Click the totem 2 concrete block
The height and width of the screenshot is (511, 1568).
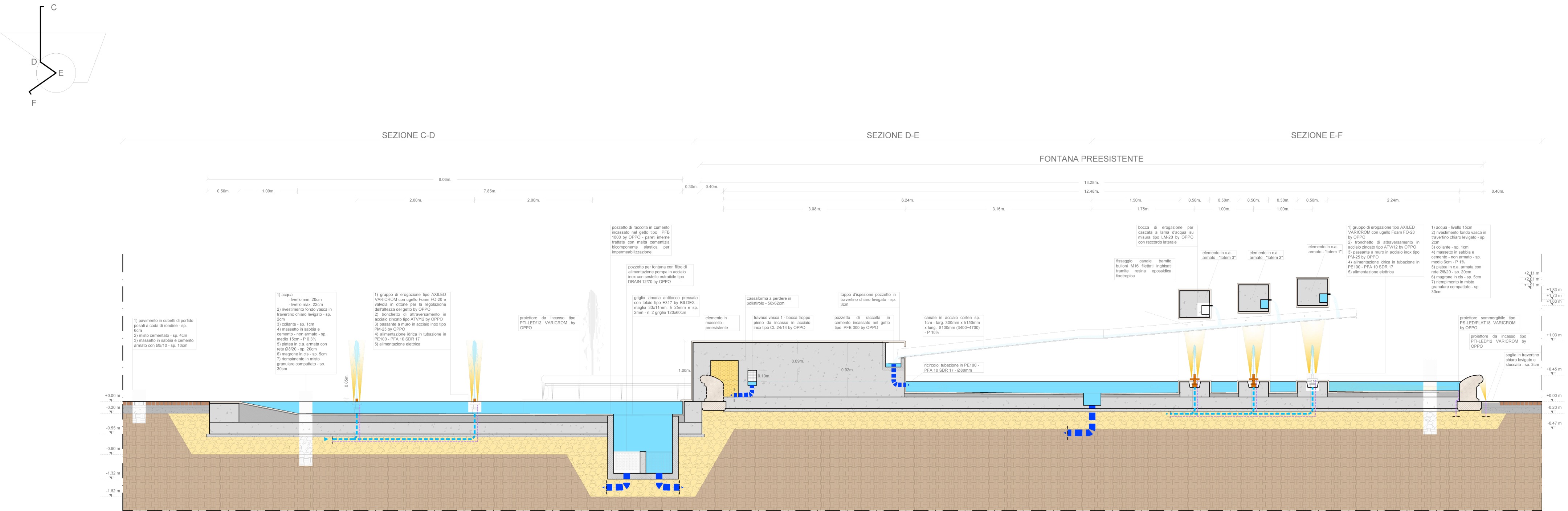point(1253,299)
